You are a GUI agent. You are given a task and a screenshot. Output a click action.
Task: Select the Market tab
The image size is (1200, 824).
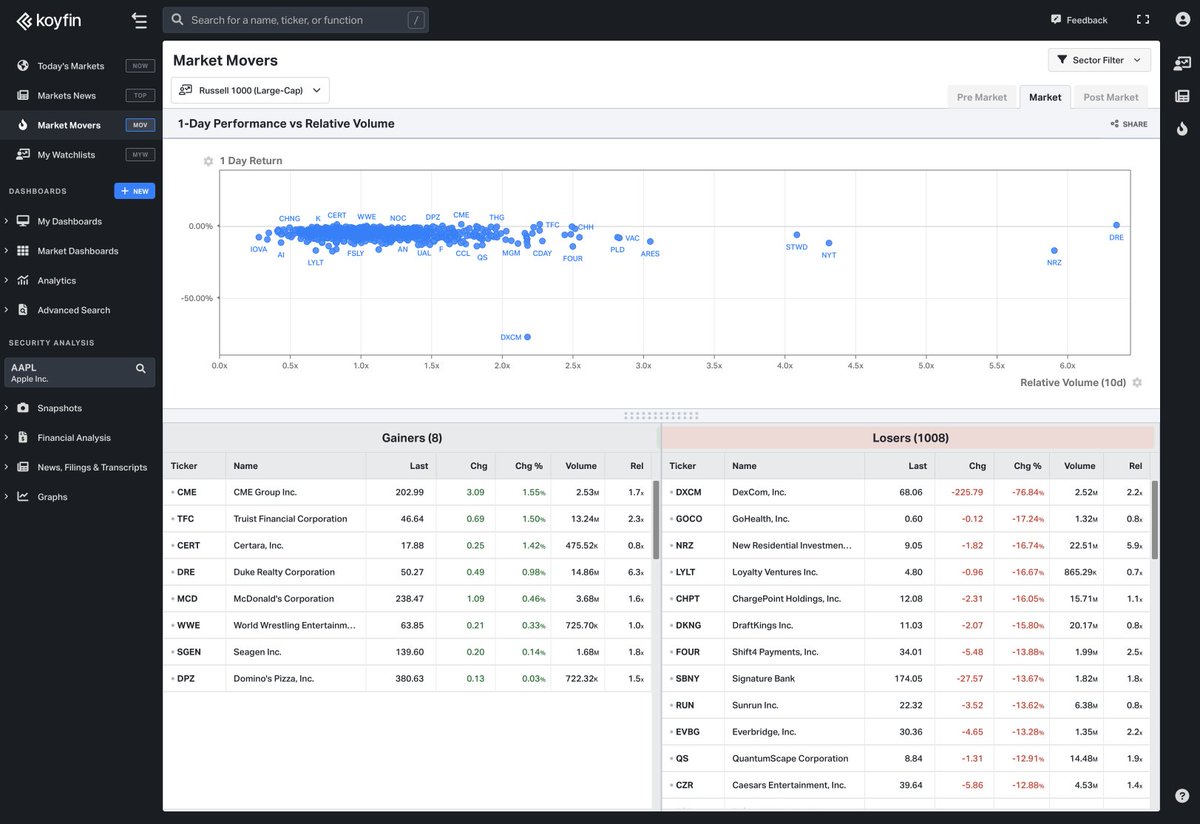tap(1045, 97)
